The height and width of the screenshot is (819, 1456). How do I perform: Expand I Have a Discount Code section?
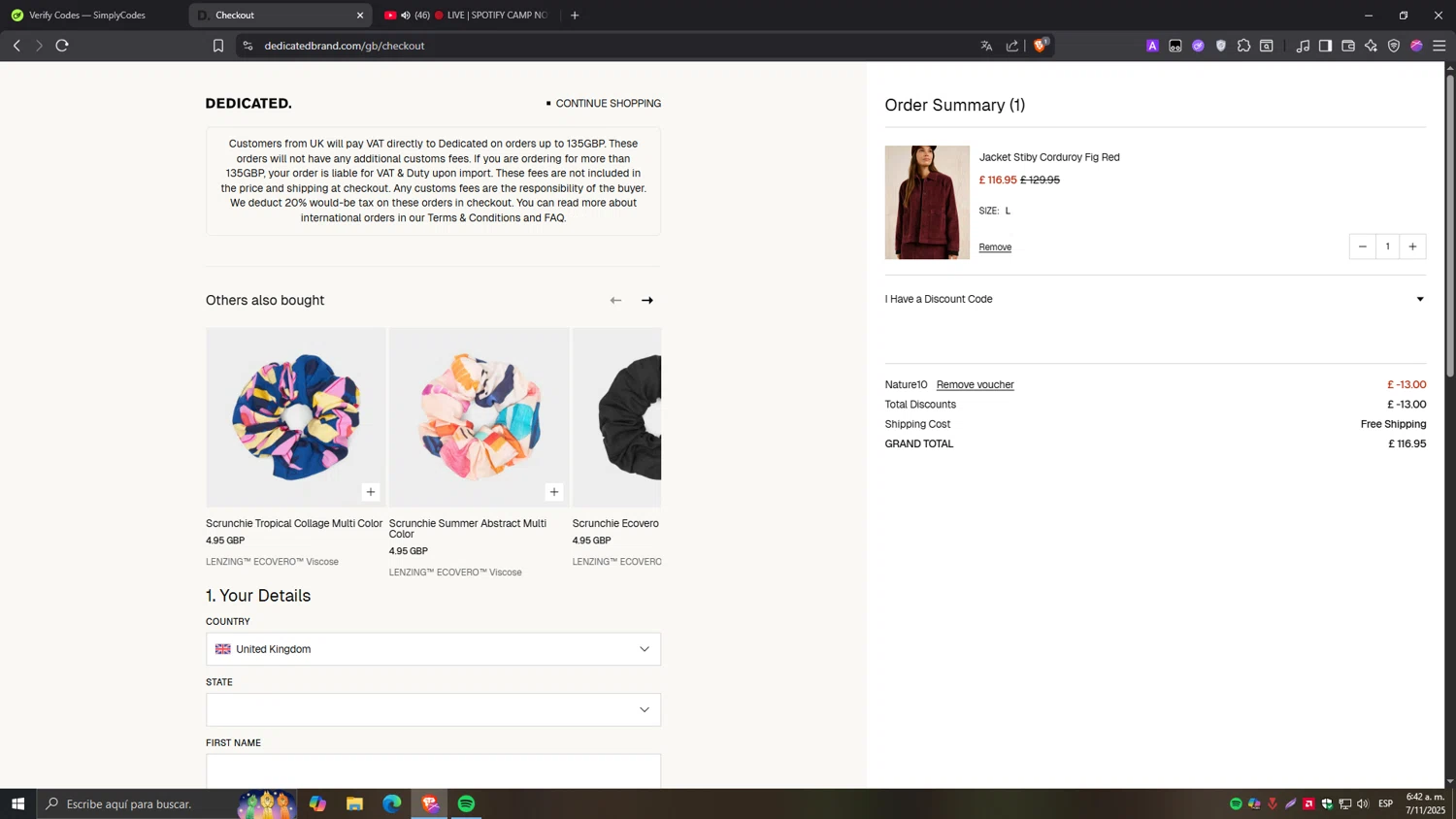[1155, 299]
